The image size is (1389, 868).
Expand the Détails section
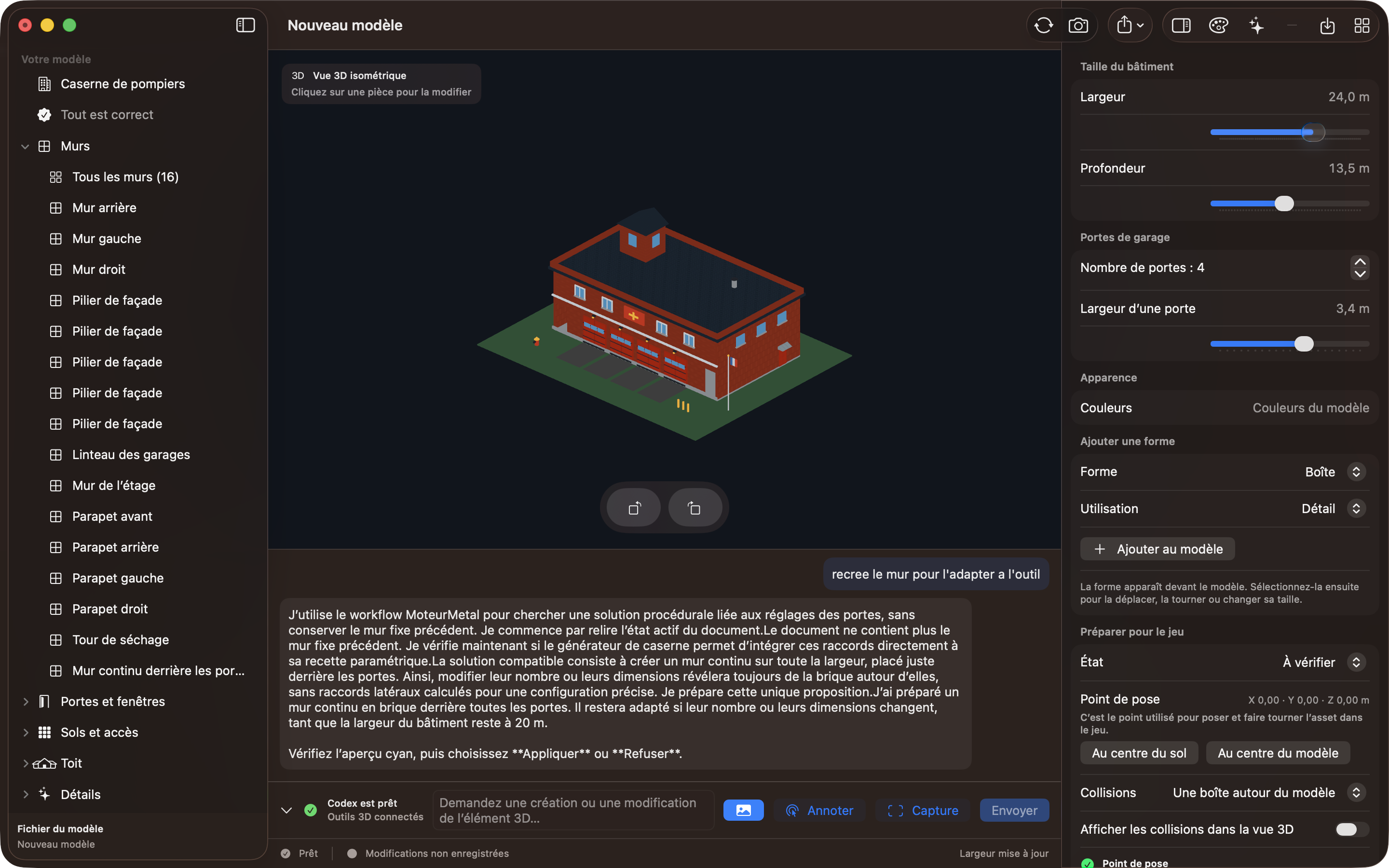click(25, 795)
